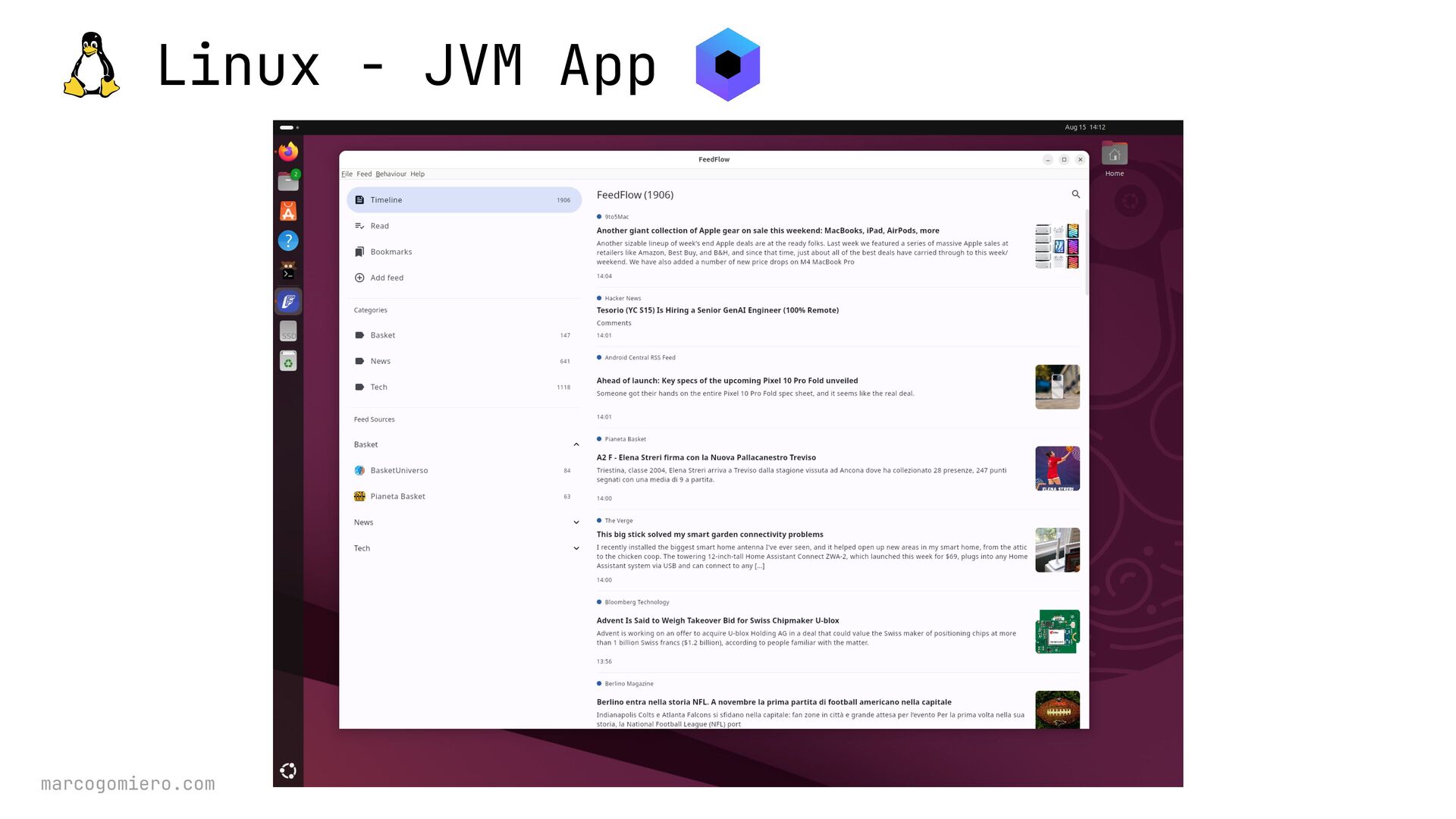This screenshot has width=1456, height=819.
Task: Expand the Tech feed sources group
Action: coord(576,548)
